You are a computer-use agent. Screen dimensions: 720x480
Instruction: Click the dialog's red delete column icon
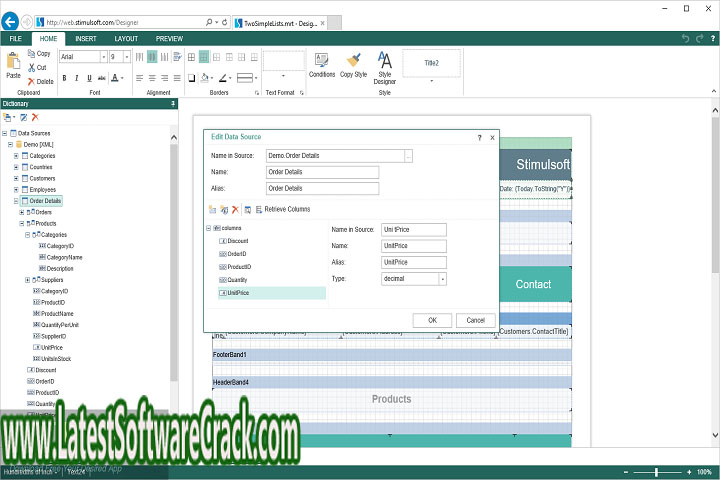[x=235, y=209]
